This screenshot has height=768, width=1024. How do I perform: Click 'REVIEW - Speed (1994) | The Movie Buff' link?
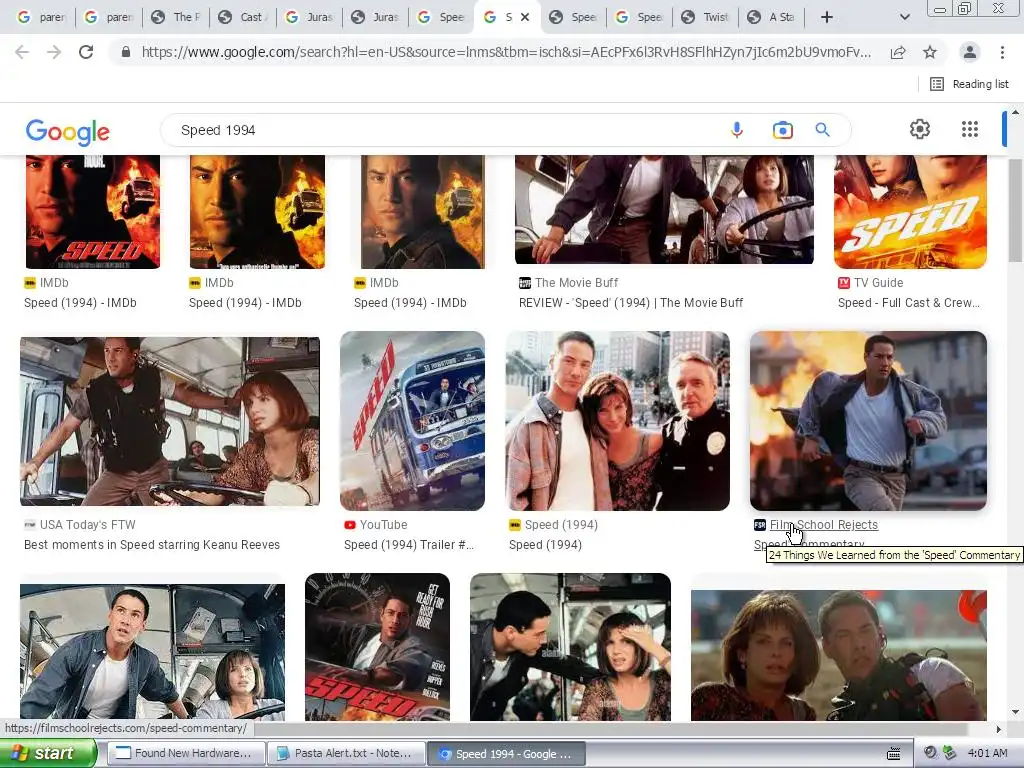coord(631,303)
